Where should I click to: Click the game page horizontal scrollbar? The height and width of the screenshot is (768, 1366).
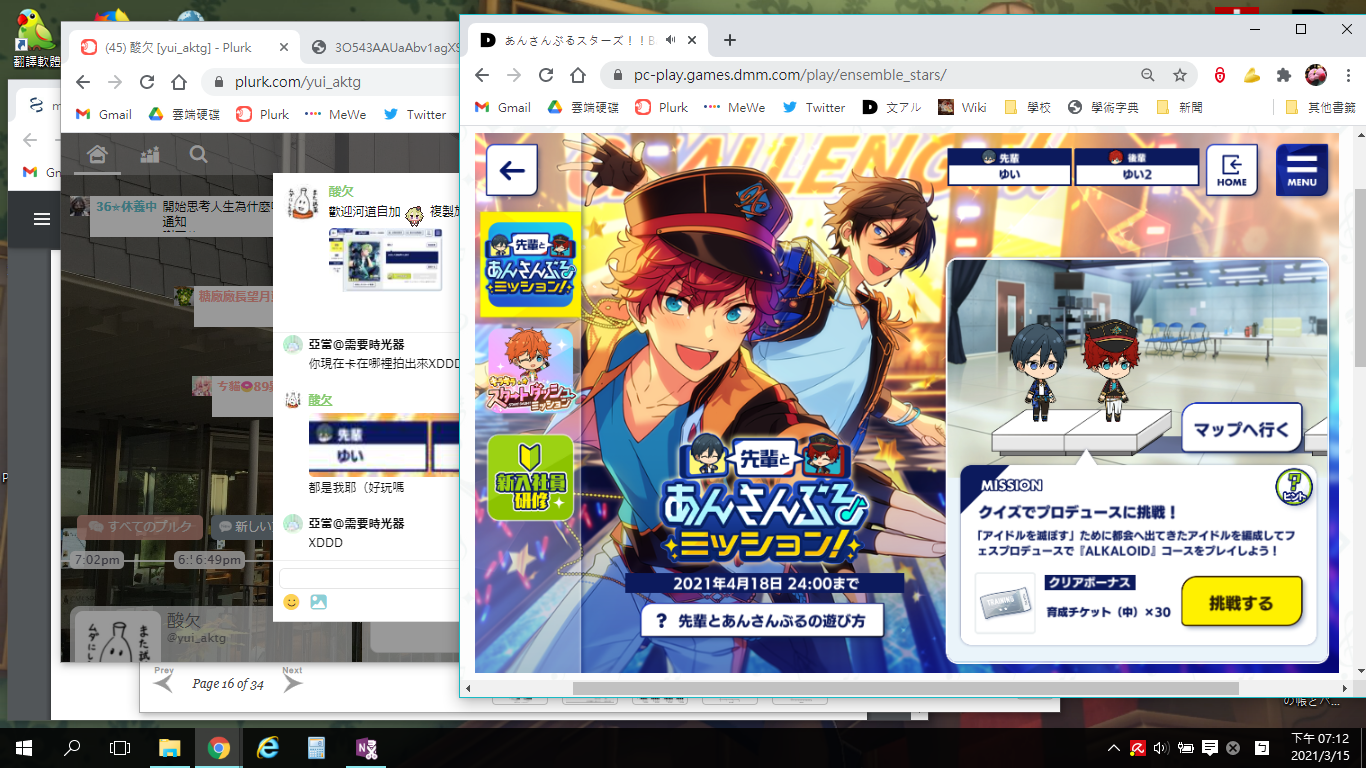tap(905, 688)
